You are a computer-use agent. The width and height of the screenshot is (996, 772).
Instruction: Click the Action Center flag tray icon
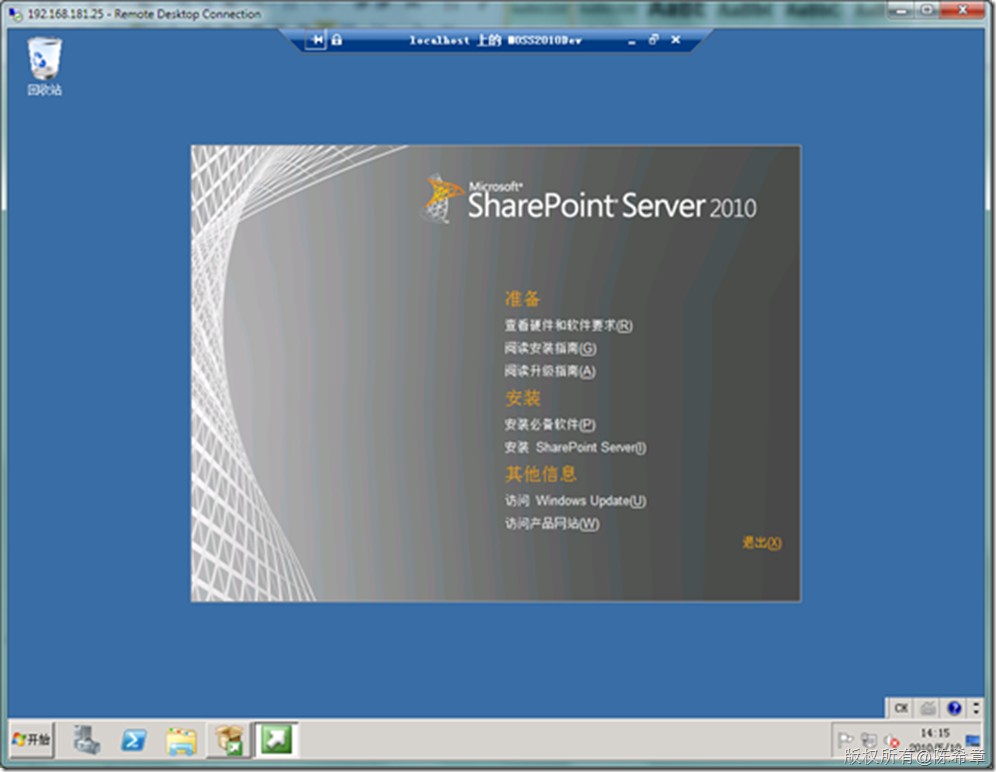coord(845,740)
